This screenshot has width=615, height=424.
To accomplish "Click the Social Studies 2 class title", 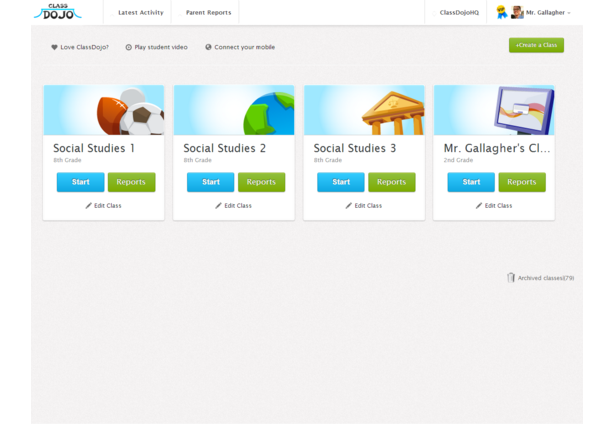I will click(x=224, y=148).
